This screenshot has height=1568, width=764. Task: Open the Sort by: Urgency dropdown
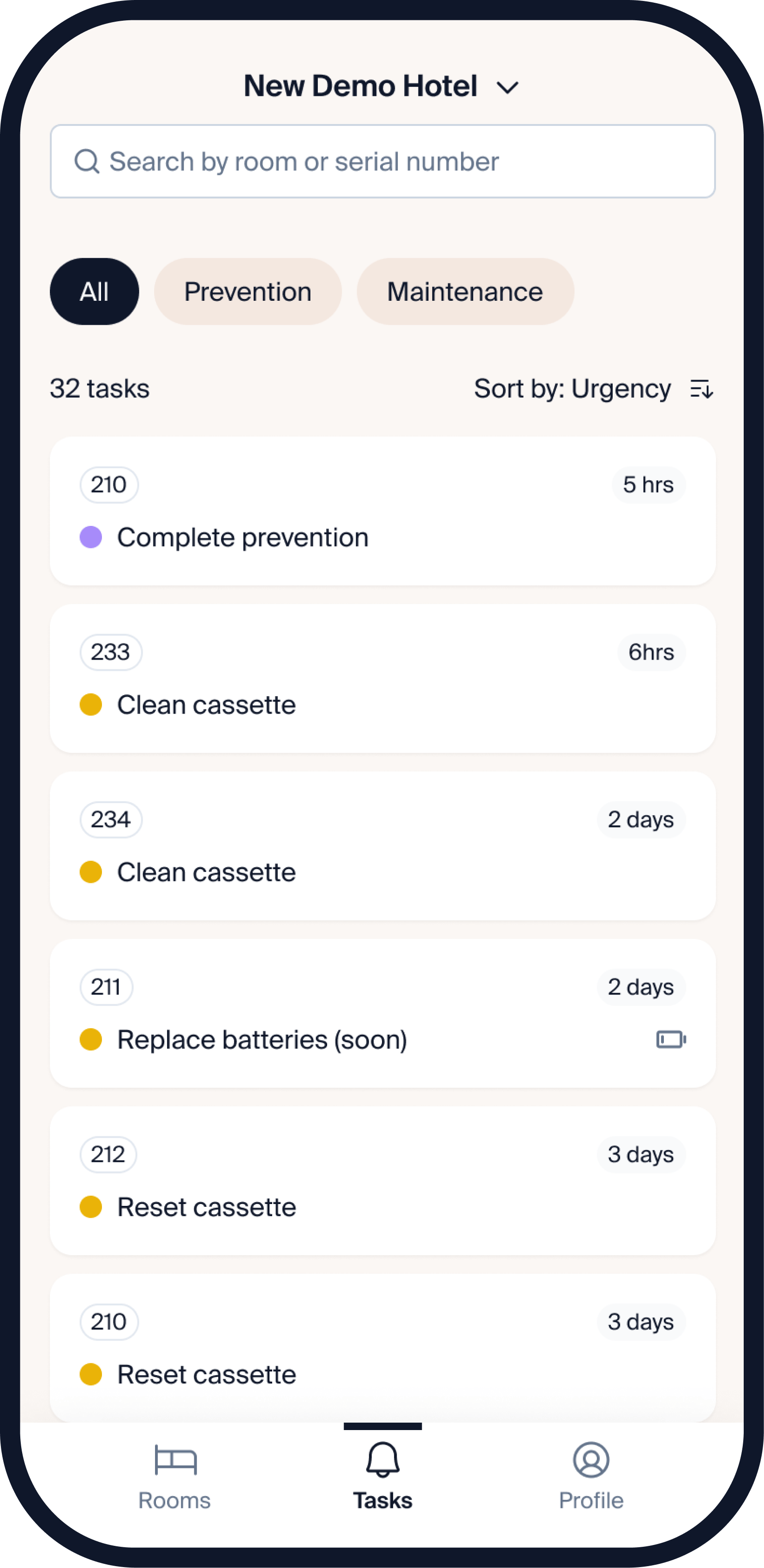(x=572, y=388)
